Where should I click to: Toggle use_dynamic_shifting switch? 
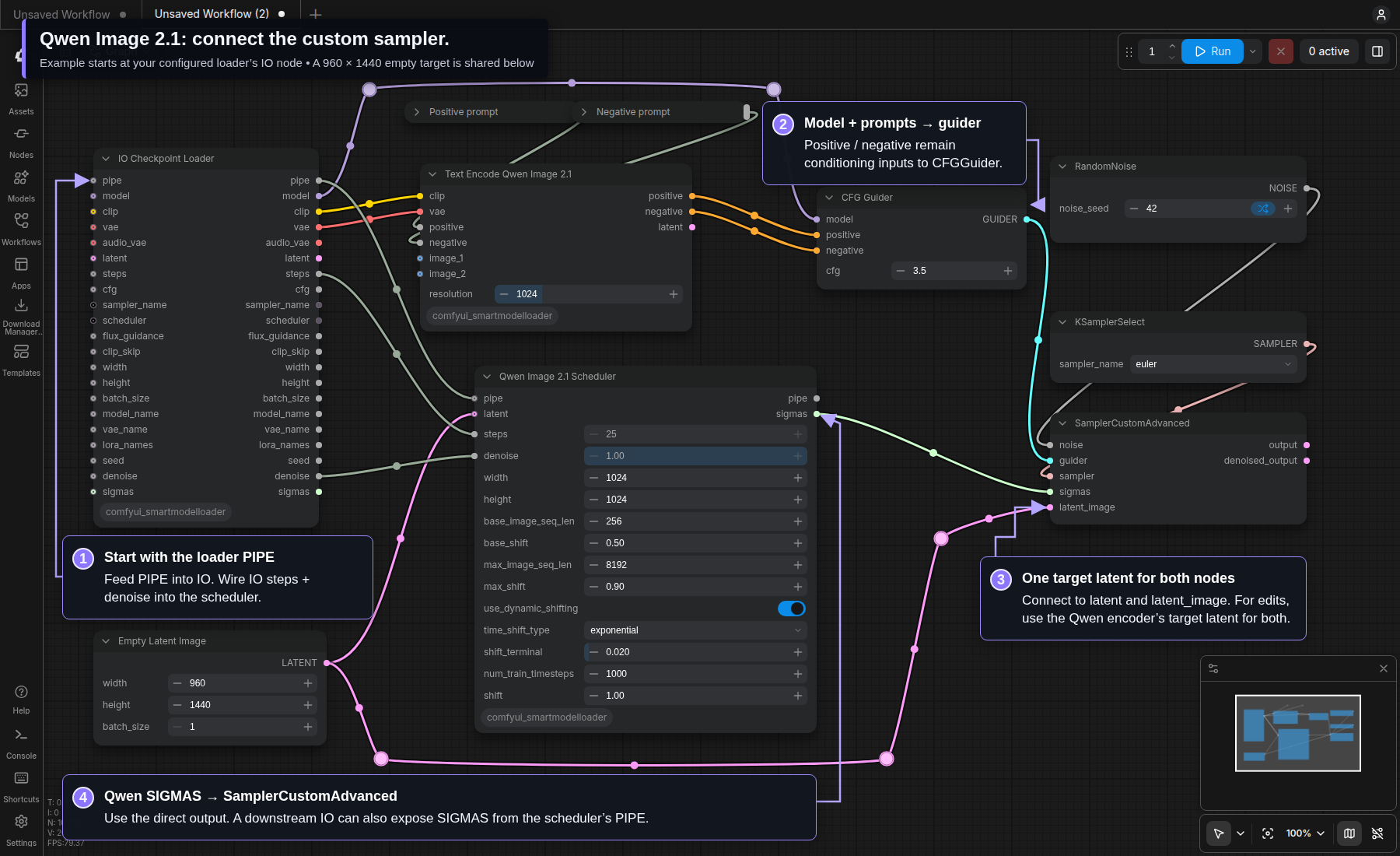(x=792, y=609)
